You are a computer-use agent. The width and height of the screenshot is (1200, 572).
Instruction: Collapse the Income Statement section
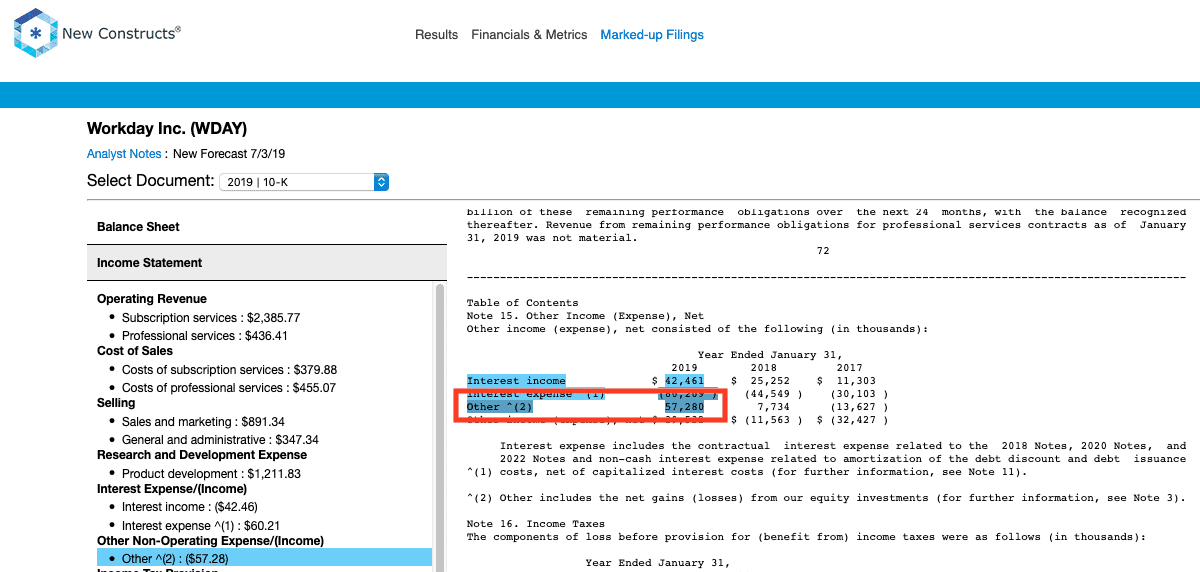click(266, 263)
